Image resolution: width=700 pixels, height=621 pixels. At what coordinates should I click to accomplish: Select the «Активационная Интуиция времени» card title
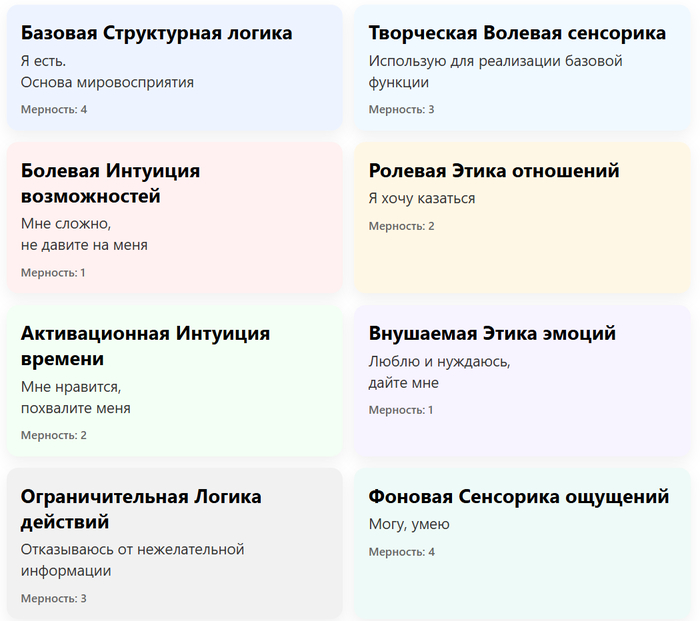coord(145,346)
